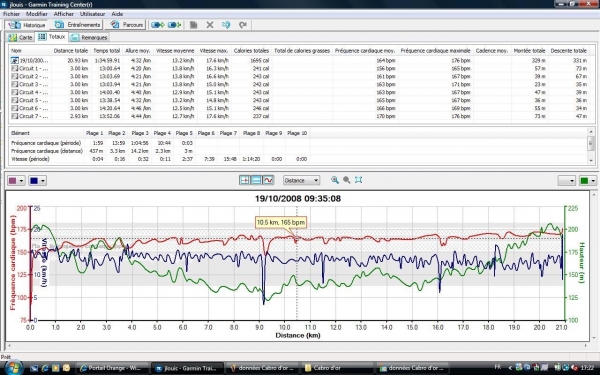This screenshot has height=375, width=600.
Task: Click the dark blue speed color swatch
Action: pos(38,181)
